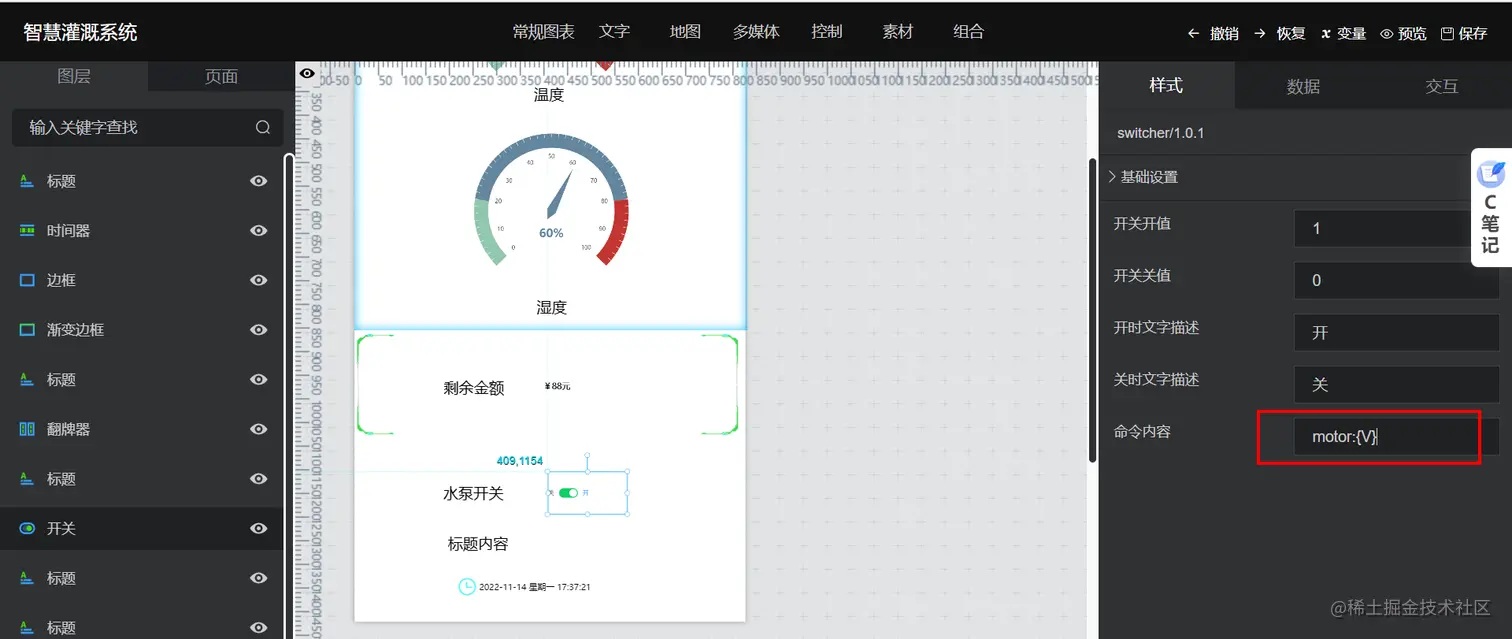Select the 水泵开关 label on canvas
1512x639 pixels.
point(474,493)
